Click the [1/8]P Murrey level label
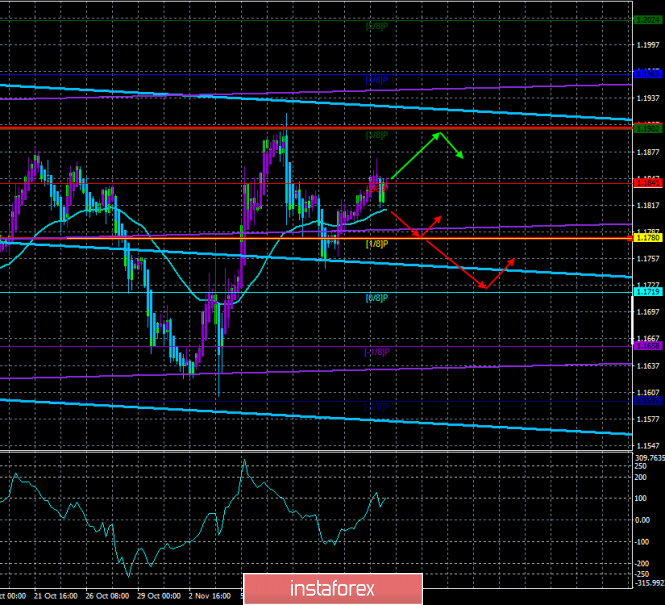665x605 pixels. [377, 244]
